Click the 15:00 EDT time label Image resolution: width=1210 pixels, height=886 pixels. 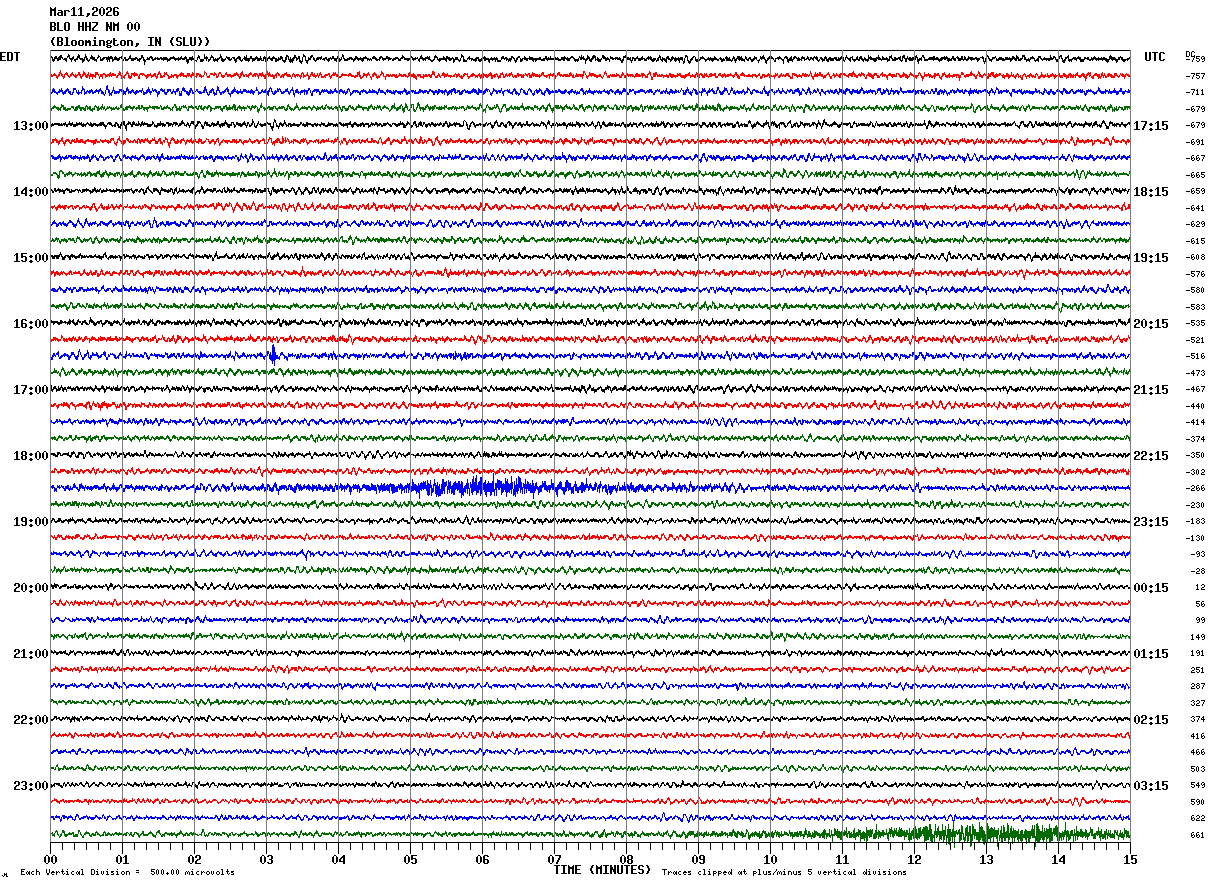coord(31,258)
